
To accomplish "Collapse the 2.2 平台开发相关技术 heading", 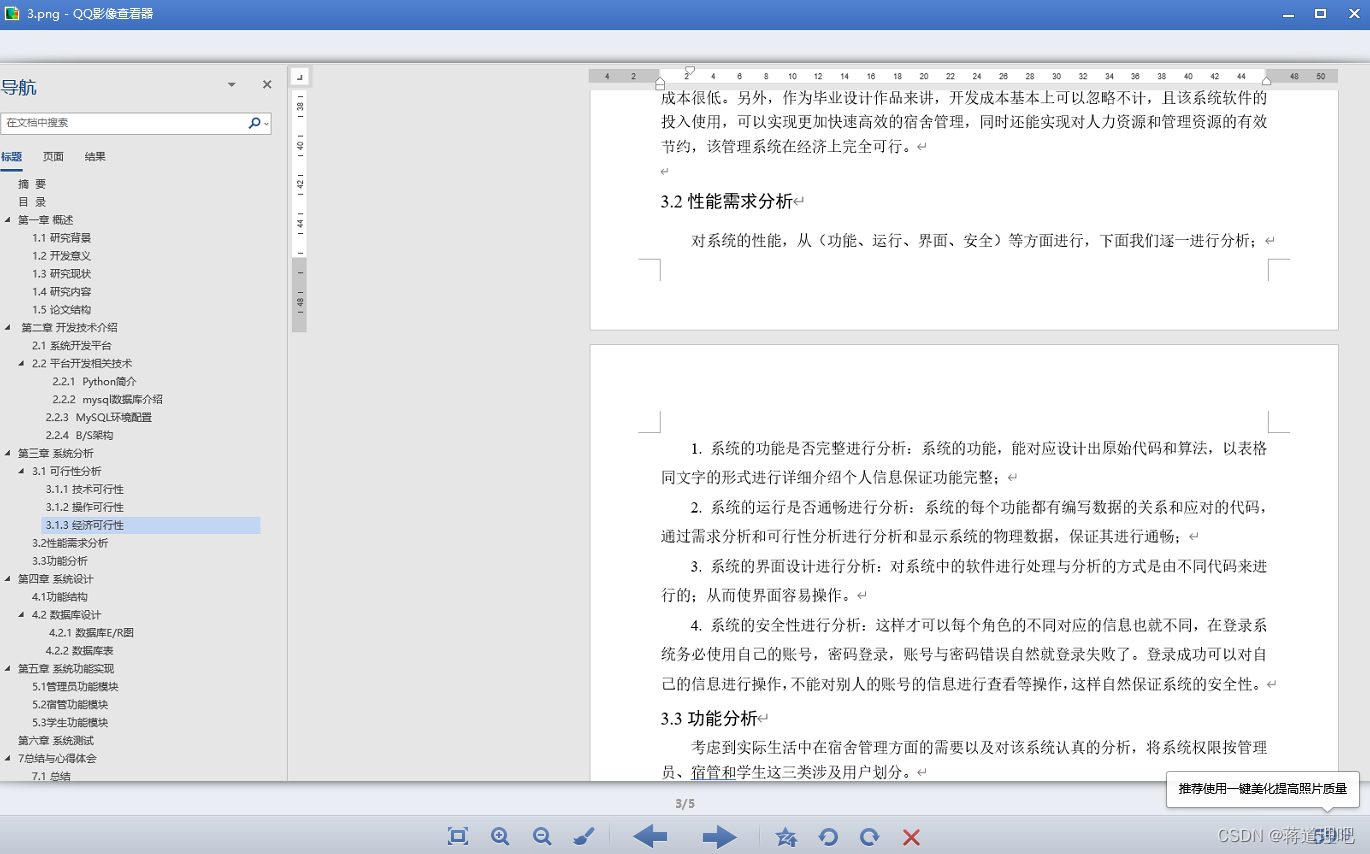I will tap(22, 364).
